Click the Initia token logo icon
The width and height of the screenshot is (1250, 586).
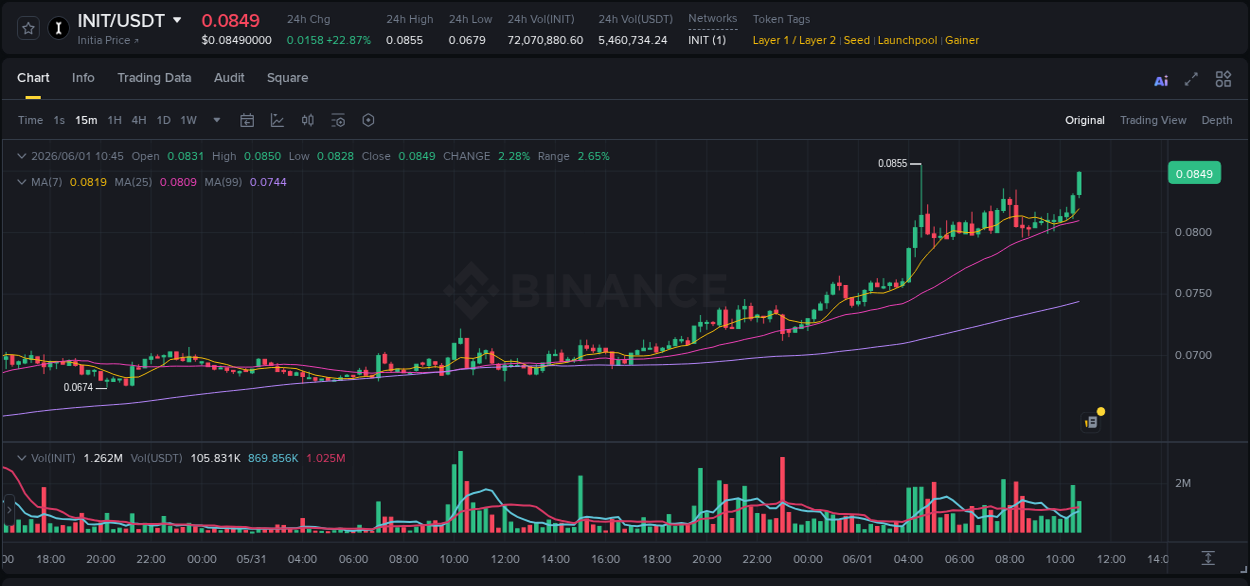(x=59, y=28)
